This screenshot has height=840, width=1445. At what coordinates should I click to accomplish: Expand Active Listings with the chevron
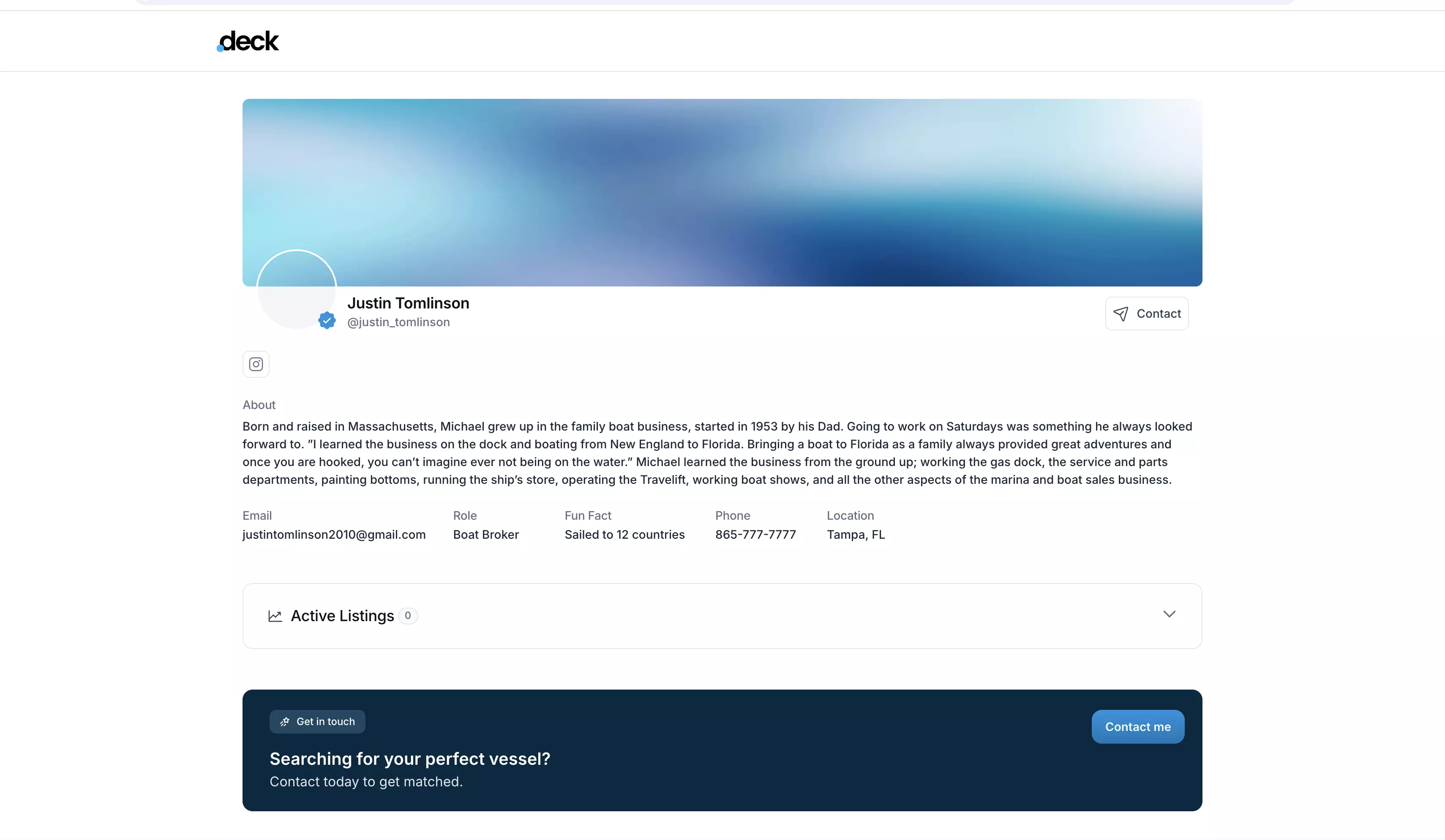(x=1169, y=614)
